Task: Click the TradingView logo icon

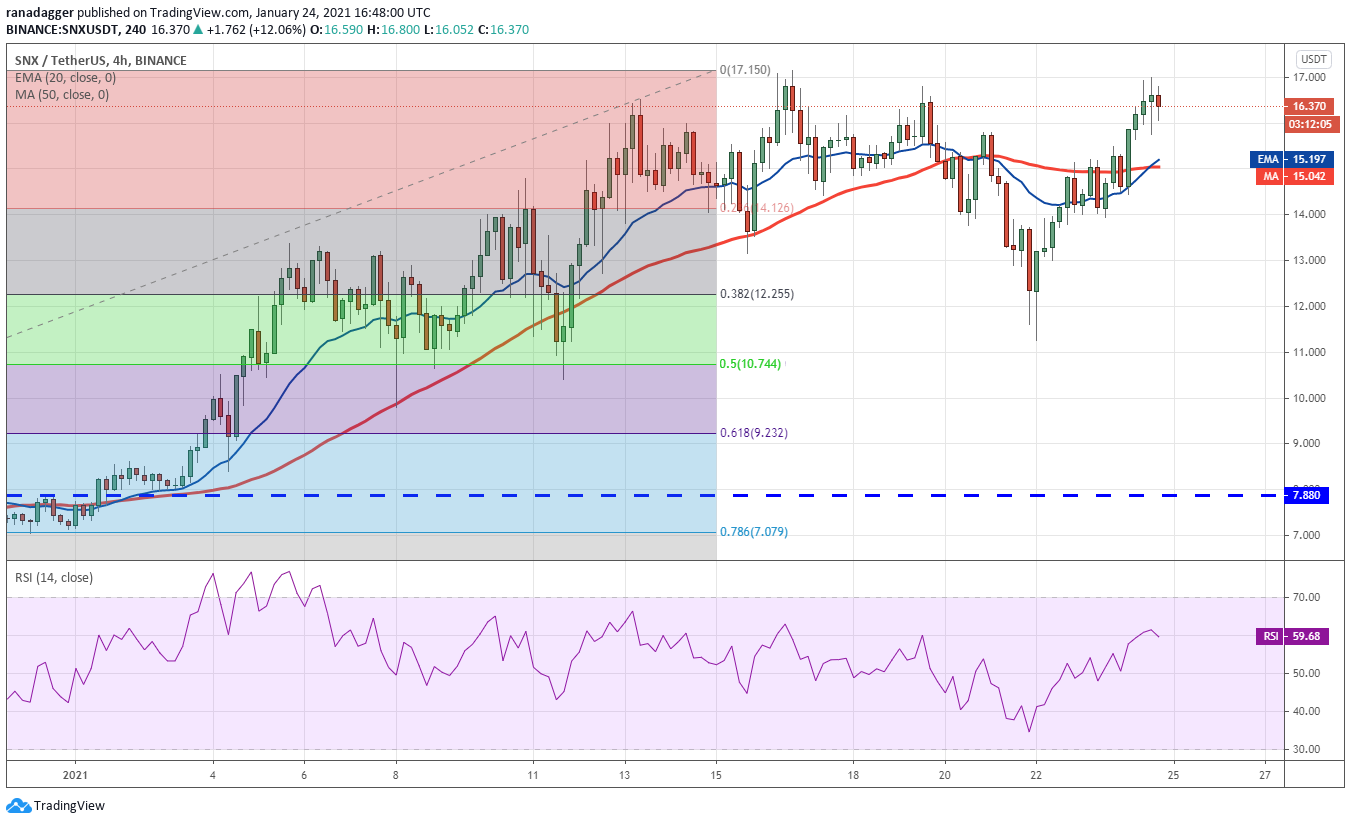Action: [x=17, y=805]
